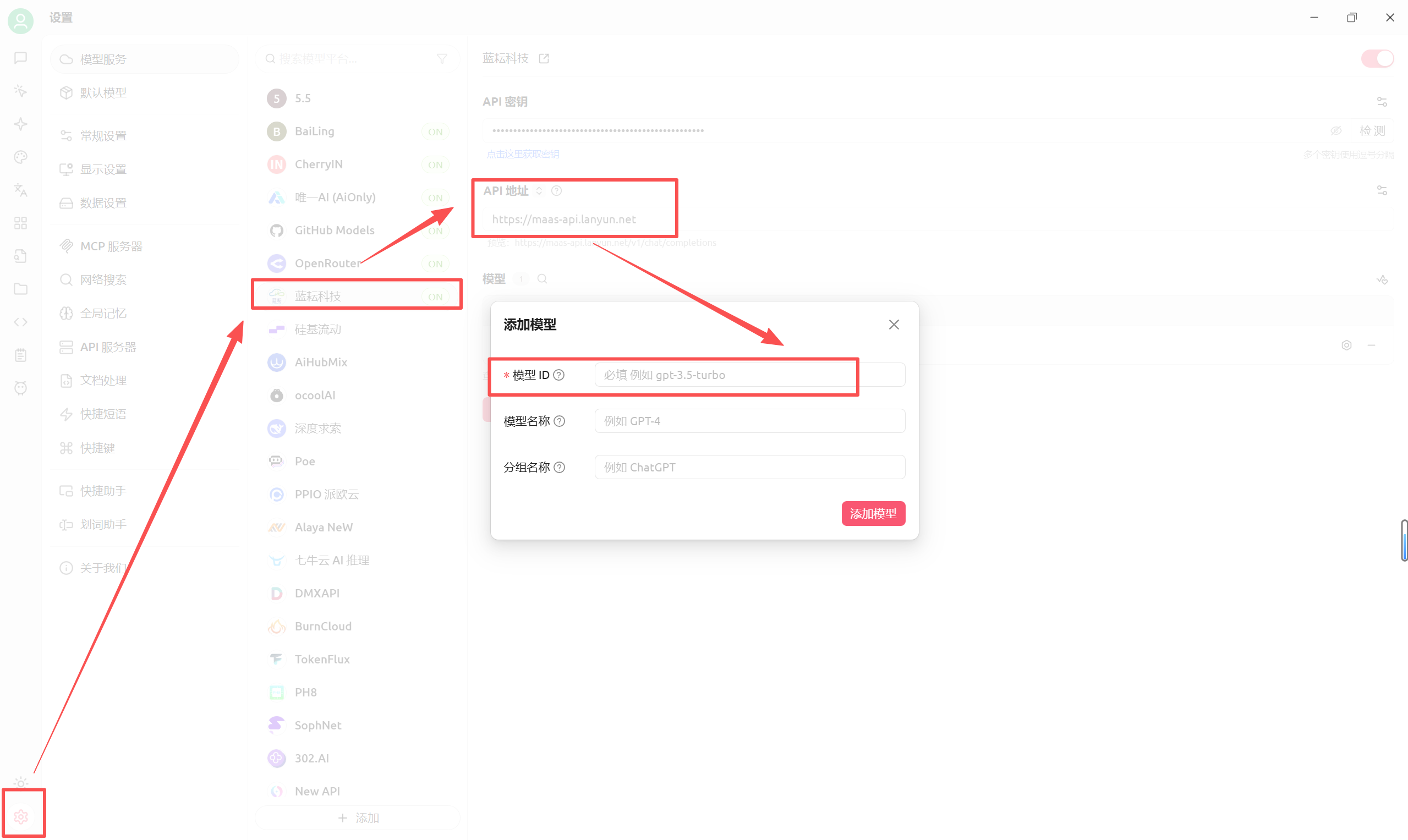Click the cat-face icon in left sidebar
Image resolution: width=1408 pixels, height=840 pixels.
point(20,388)
